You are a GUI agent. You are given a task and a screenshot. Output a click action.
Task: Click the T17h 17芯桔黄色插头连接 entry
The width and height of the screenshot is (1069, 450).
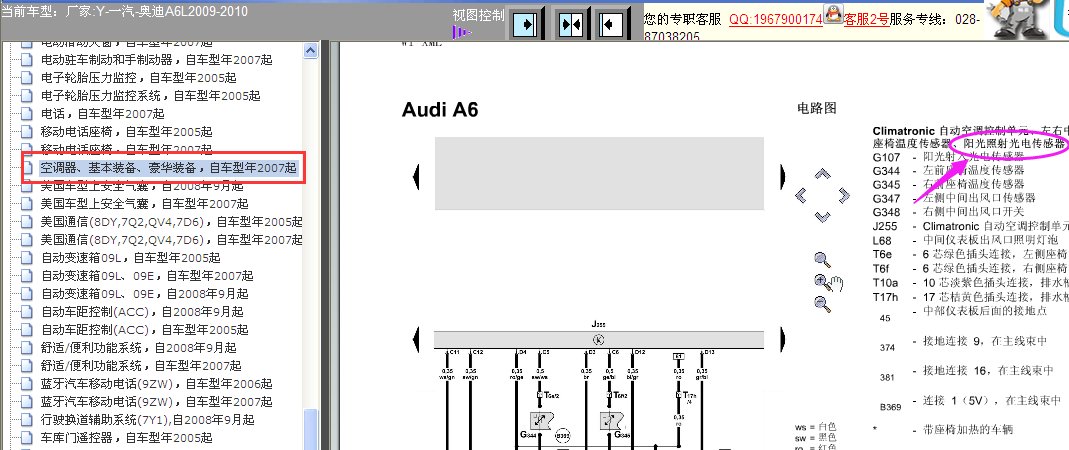970,297
